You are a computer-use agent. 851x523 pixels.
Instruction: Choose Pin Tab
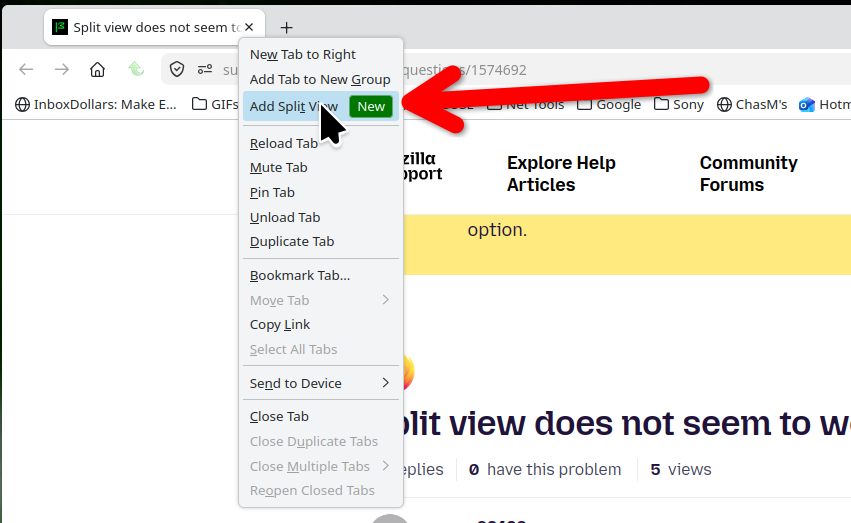(321, 193)
